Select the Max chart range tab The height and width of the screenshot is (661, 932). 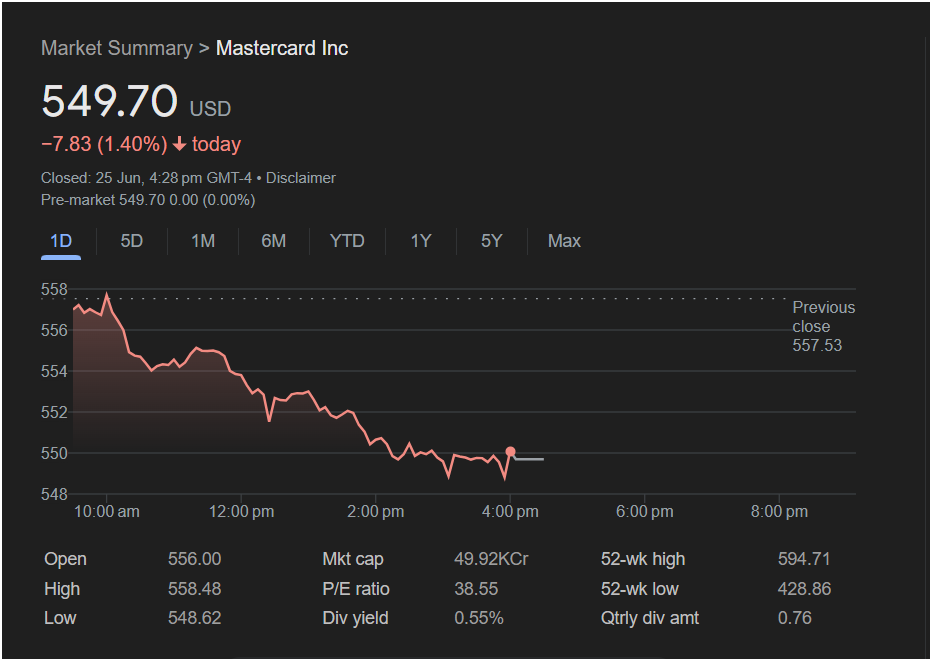tap(564, 241)
